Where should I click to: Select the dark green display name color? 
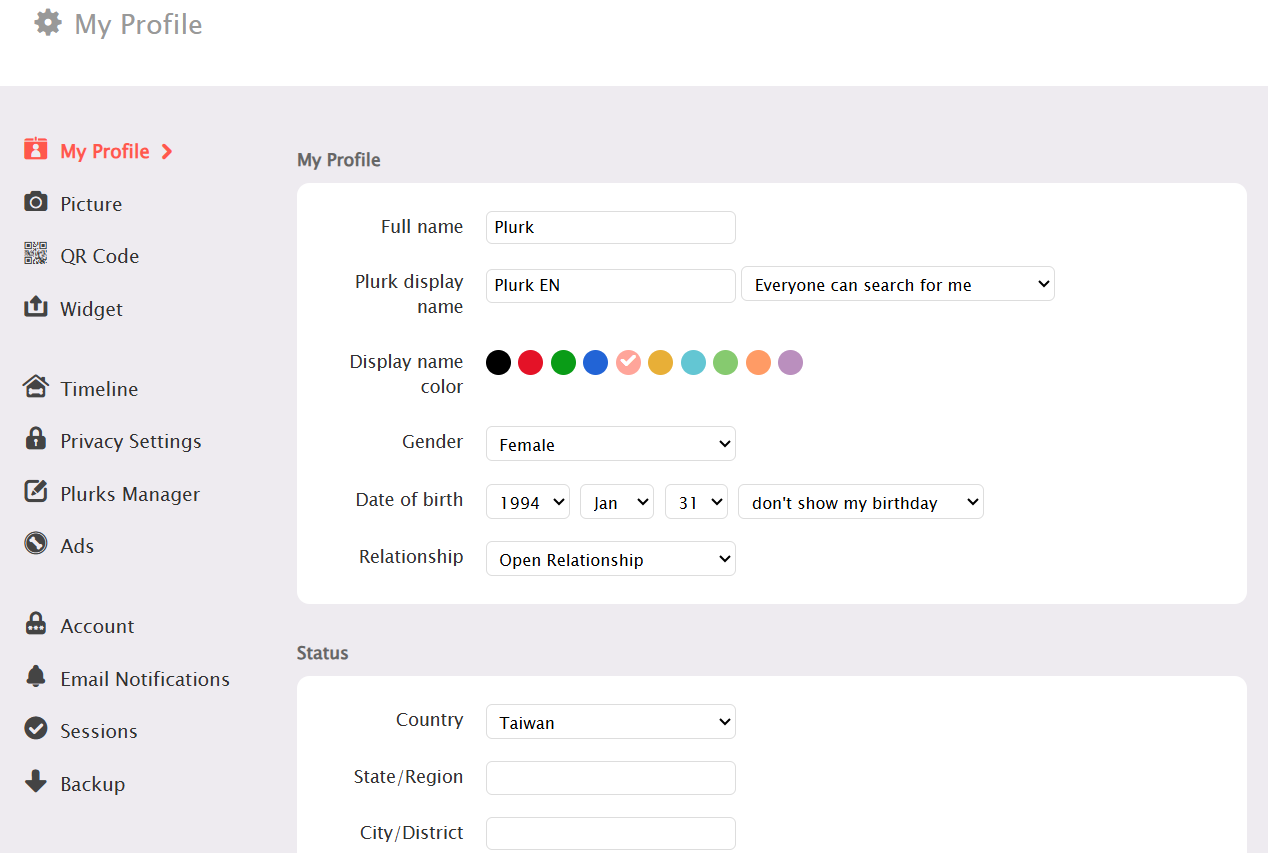[563, 362]
